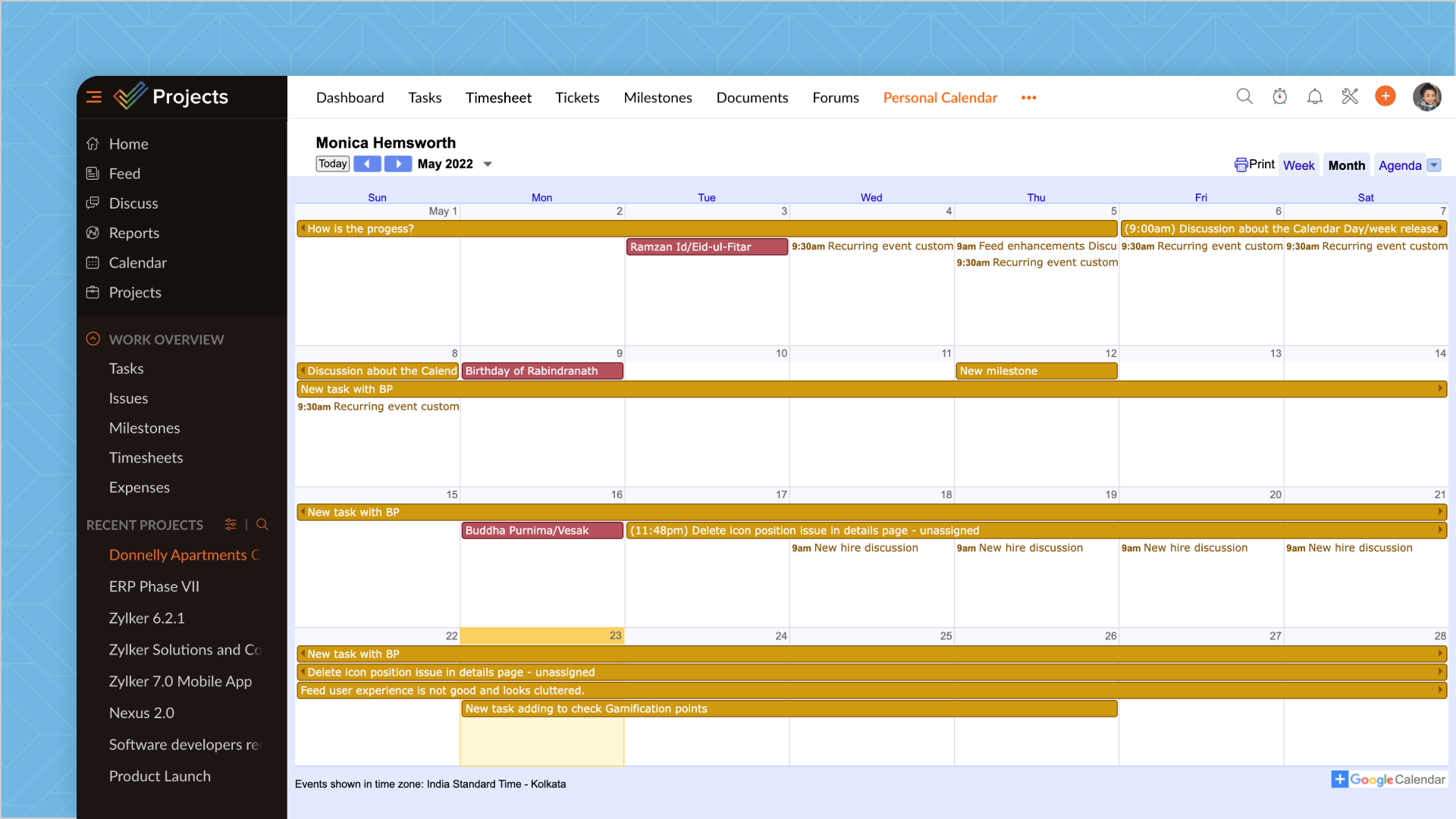
Task: Click the recent projects search icon
Action: pos(262,525)
